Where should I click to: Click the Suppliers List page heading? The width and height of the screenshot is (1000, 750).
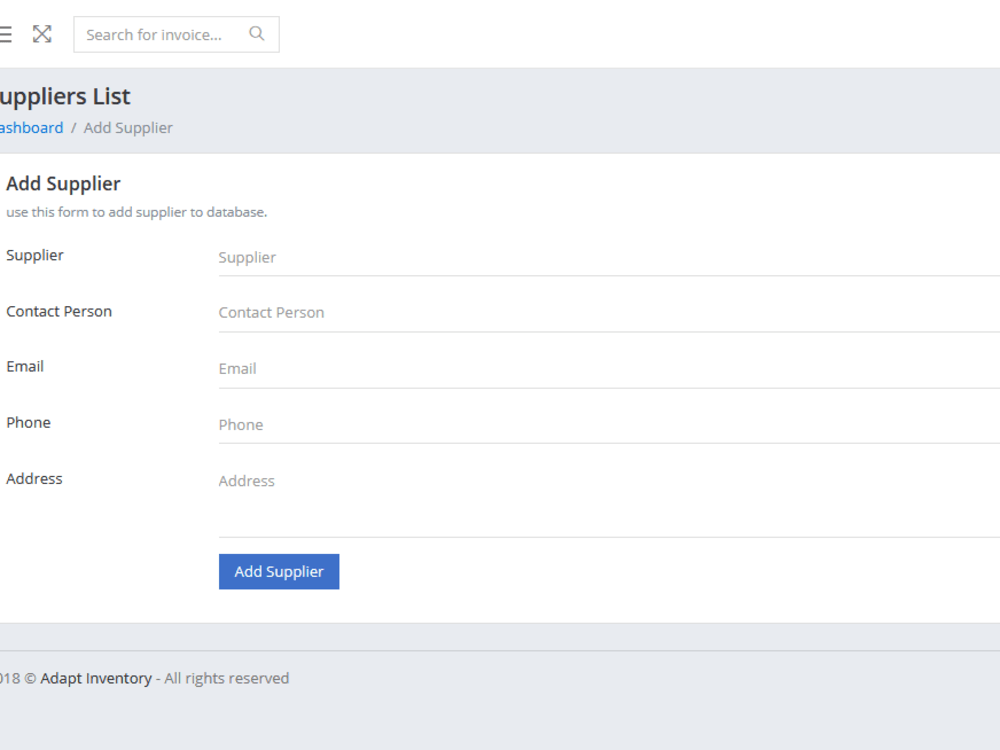64,96
